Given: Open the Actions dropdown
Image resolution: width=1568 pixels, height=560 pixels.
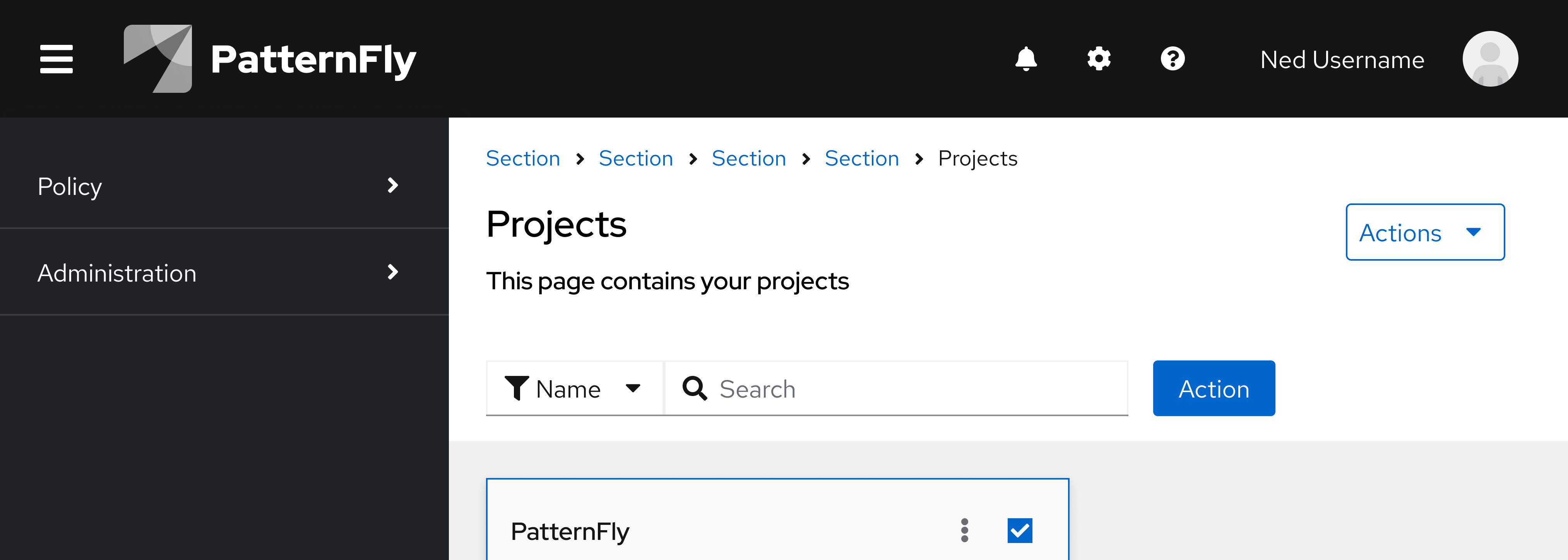Looking at the screenshot, I should pyautogui.click(x=1424, y=232).
